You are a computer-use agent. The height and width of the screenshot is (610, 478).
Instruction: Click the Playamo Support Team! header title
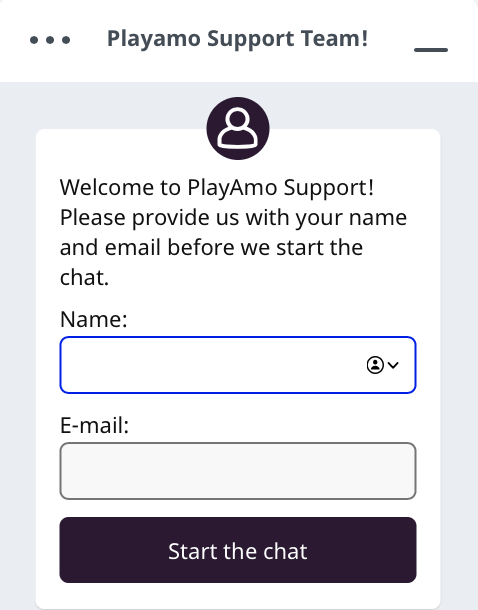click(x=237, y=39)
